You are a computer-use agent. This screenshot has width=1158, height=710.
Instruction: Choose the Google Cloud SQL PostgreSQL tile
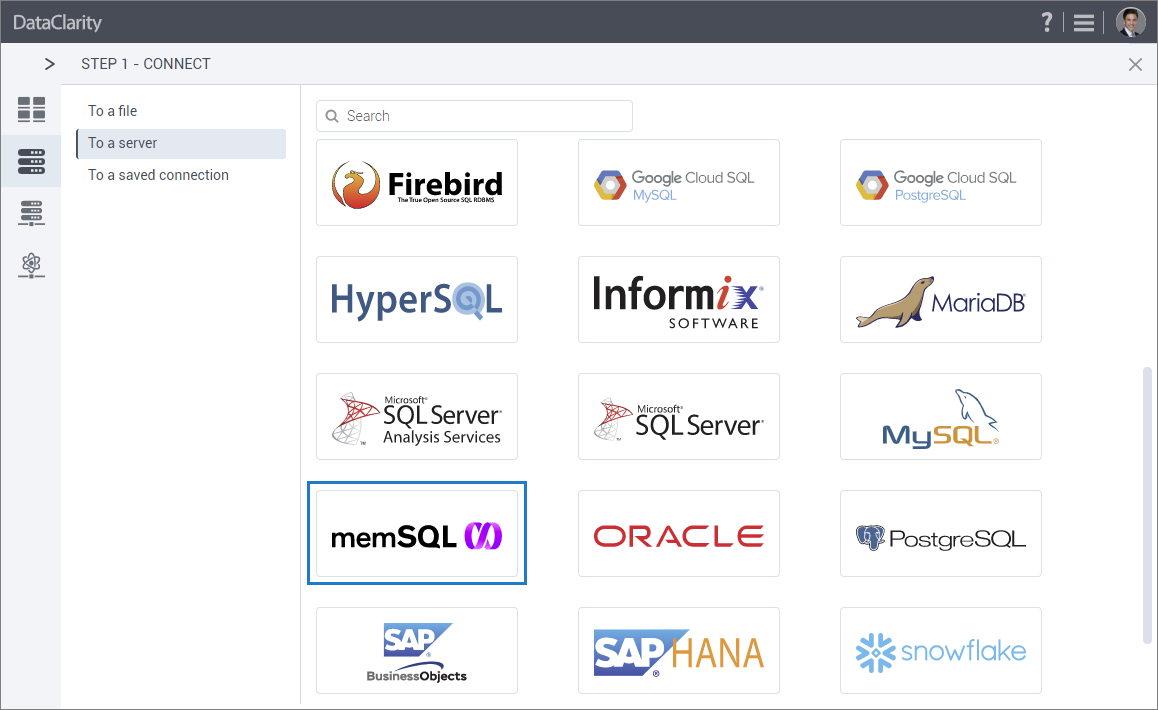point(940,182)
